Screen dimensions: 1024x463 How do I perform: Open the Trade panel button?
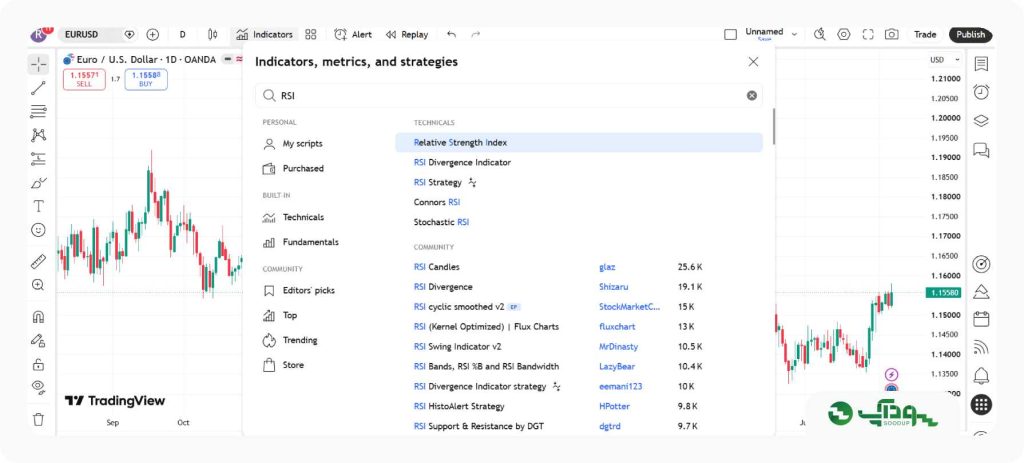click(925, 35)
